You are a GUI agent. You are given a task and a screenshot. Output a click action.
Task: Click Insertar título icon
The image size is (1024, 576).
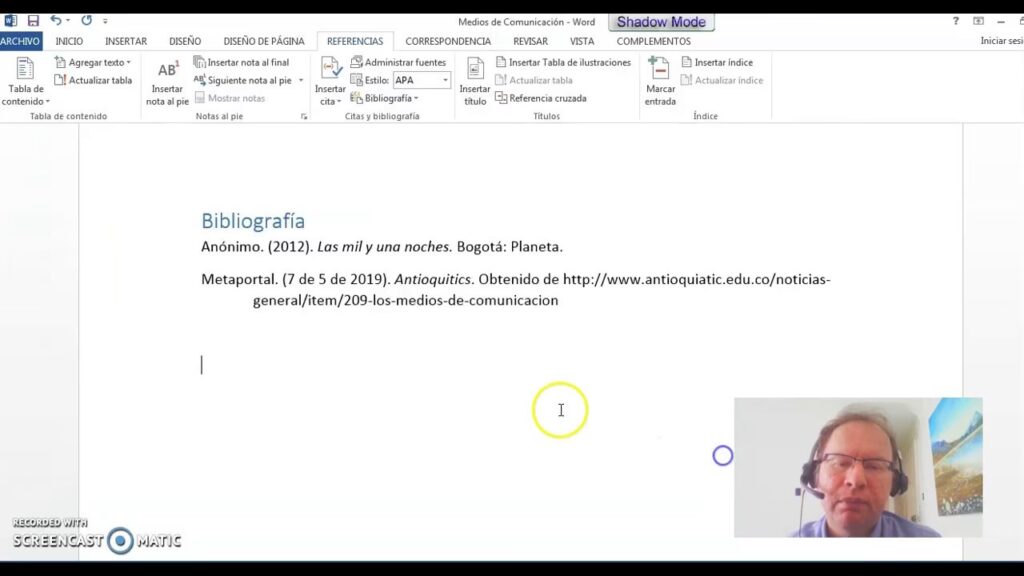[x=475, y=70]
